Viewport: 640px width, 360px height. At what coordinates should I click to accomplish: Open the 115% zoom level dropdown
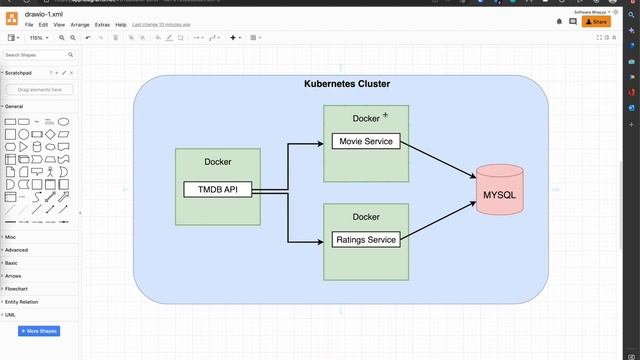pos(39,38)
